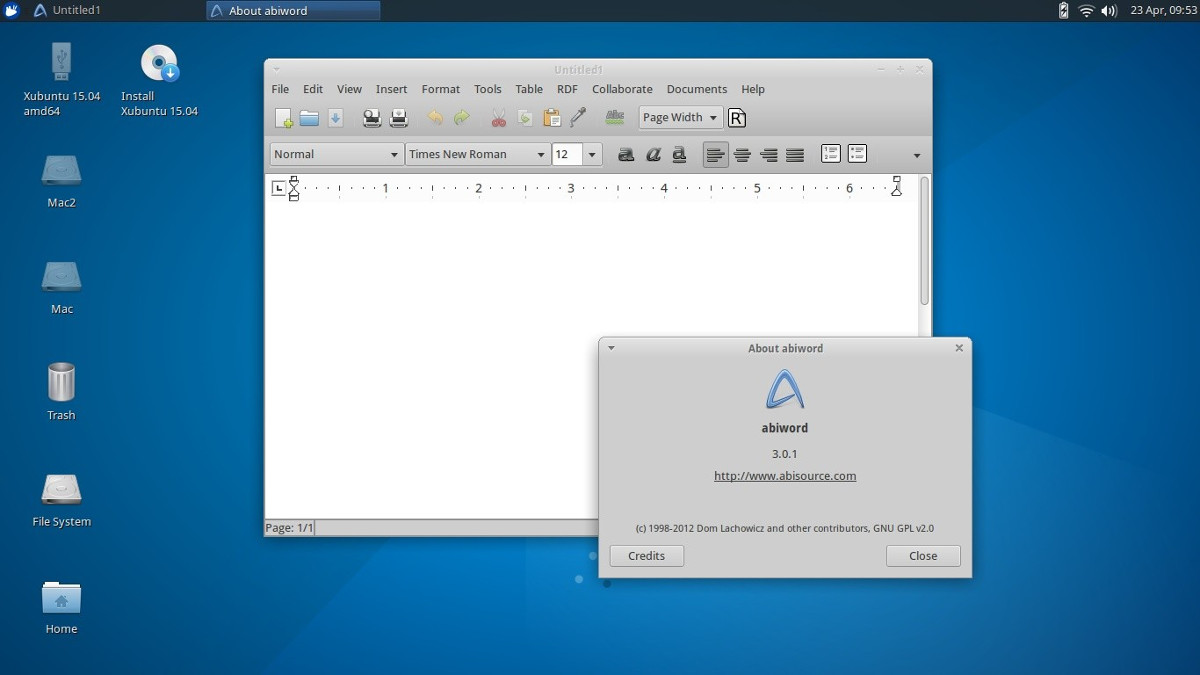Screen dimensions: 1200x675
Task: Click the font size 12 input field
Action: (567, 154)
